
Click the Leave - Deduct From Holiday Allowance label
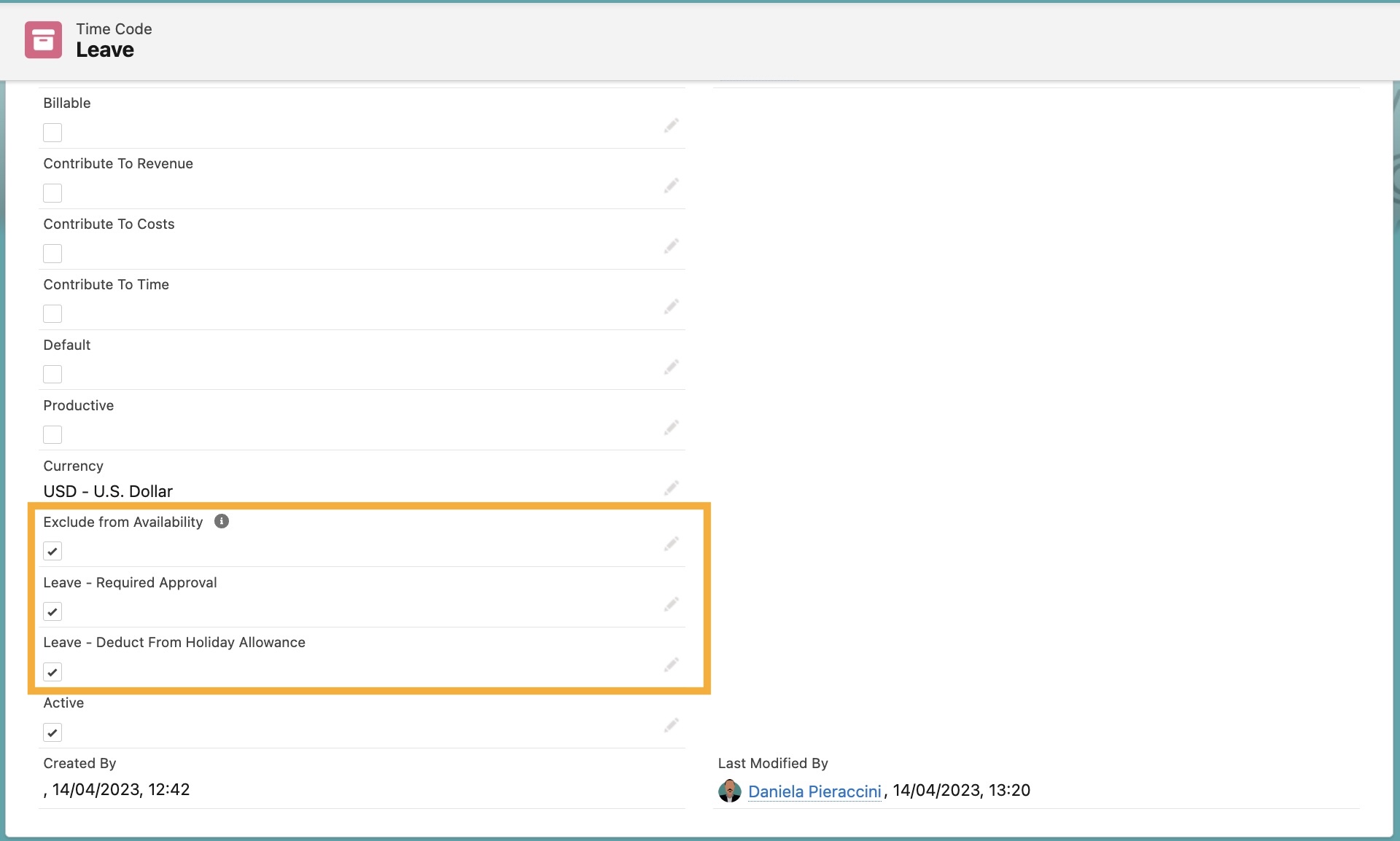[x=174, y=642]
